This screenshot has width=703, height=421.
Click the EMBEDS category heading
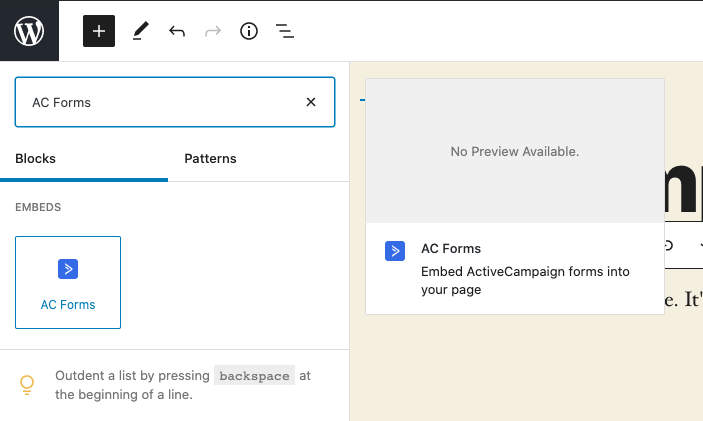click(38, 207)
